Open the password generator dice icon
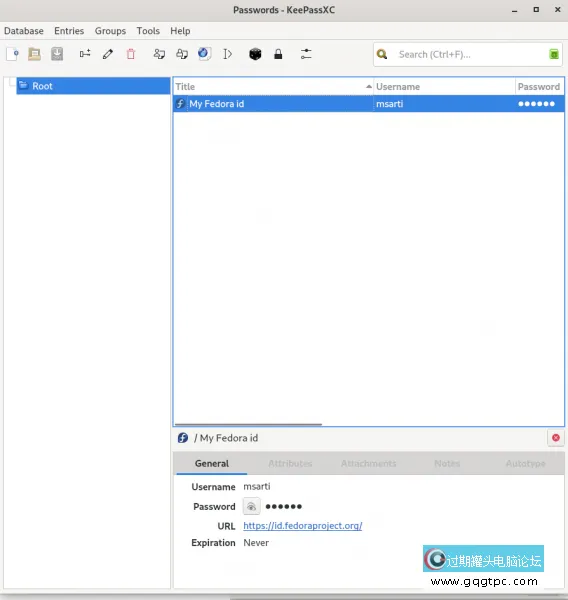 (255, 54)
